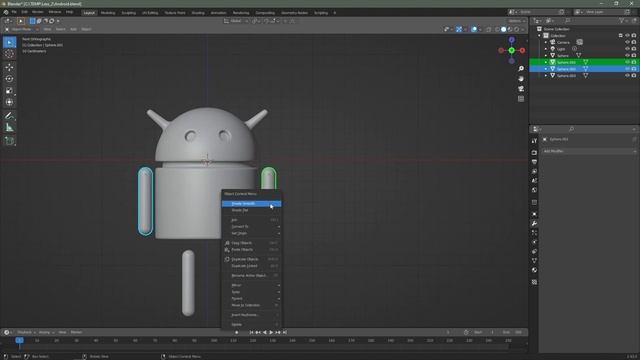640x360 pixels.
Task: Open the Modifiers wrench tab
Action: coord(534,224)
